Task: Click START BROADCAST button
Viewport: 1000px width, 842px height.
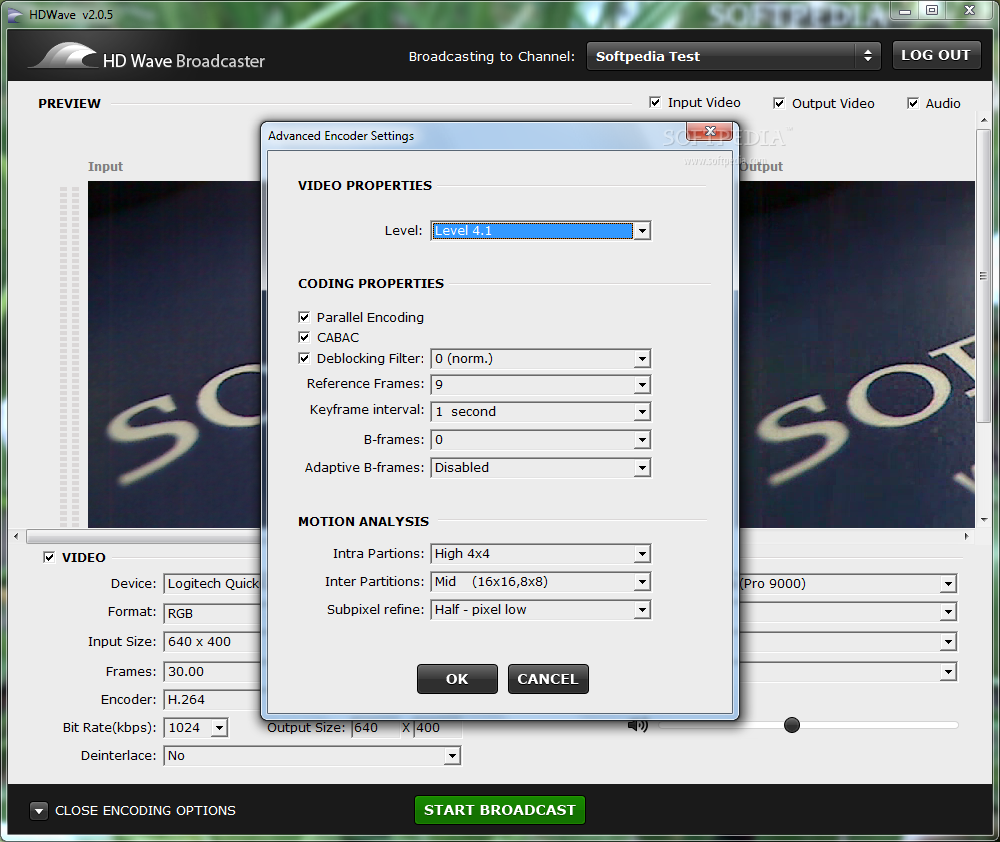Action: pyautogui.click(x=499, y=810)
